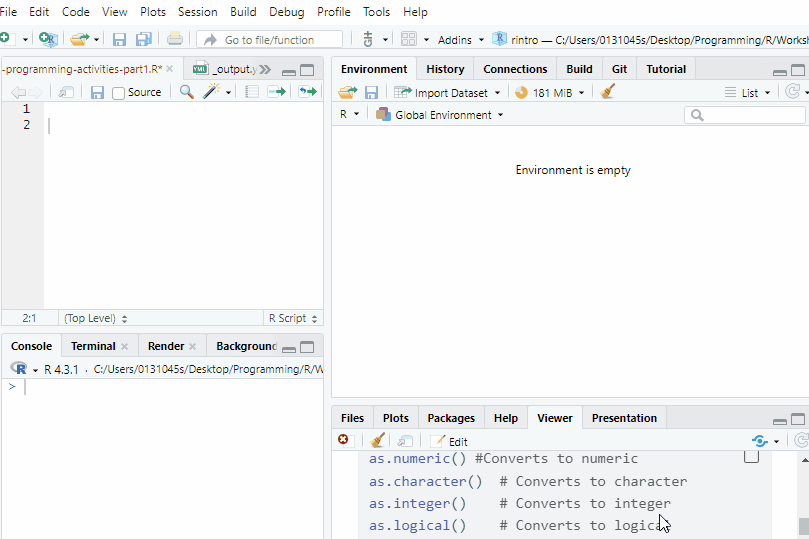Click the Re-run previous code icon
The image size is (809, 539).
click(307, 92)
